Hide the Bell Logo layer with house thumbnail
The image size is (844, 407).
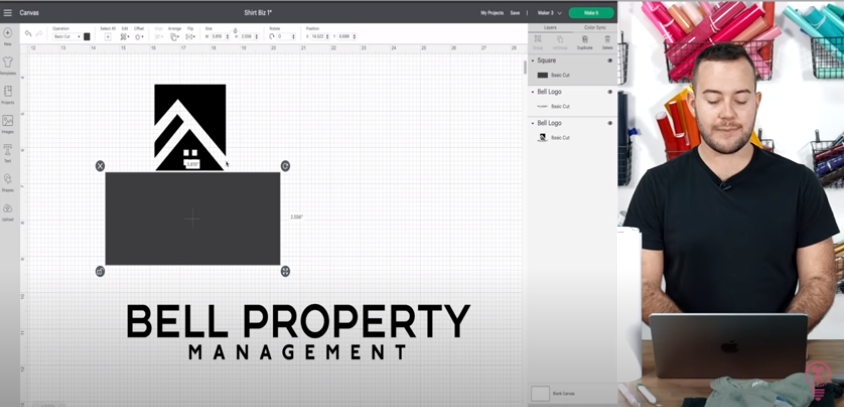(610, 123)
